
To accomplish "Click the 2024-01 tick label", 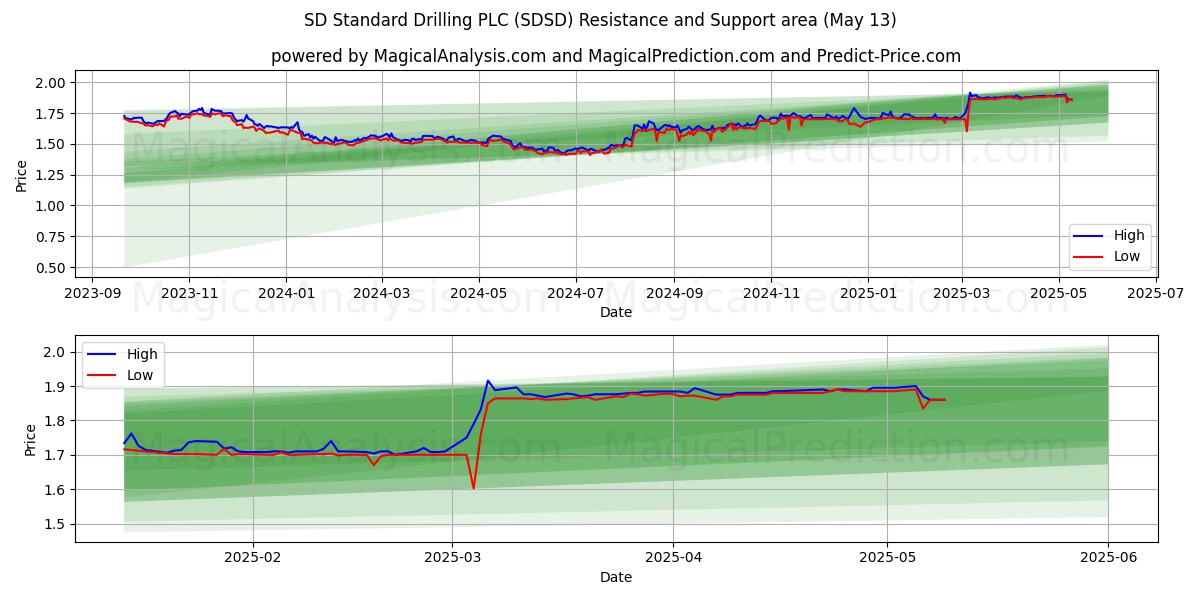I will click(286, 294).
